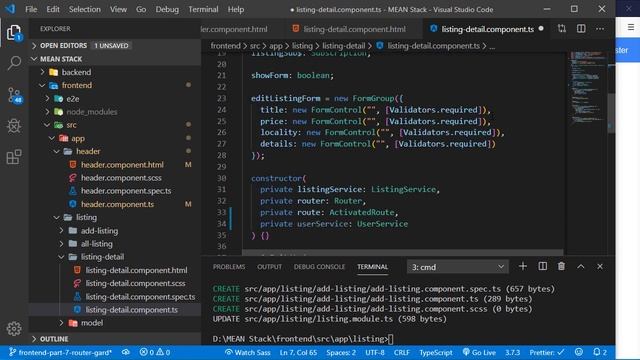The width and height of the screenshot is (640, 360).
Task: Switch to listing-detail.component.ts editor tab
Action: tap(487, 29)
